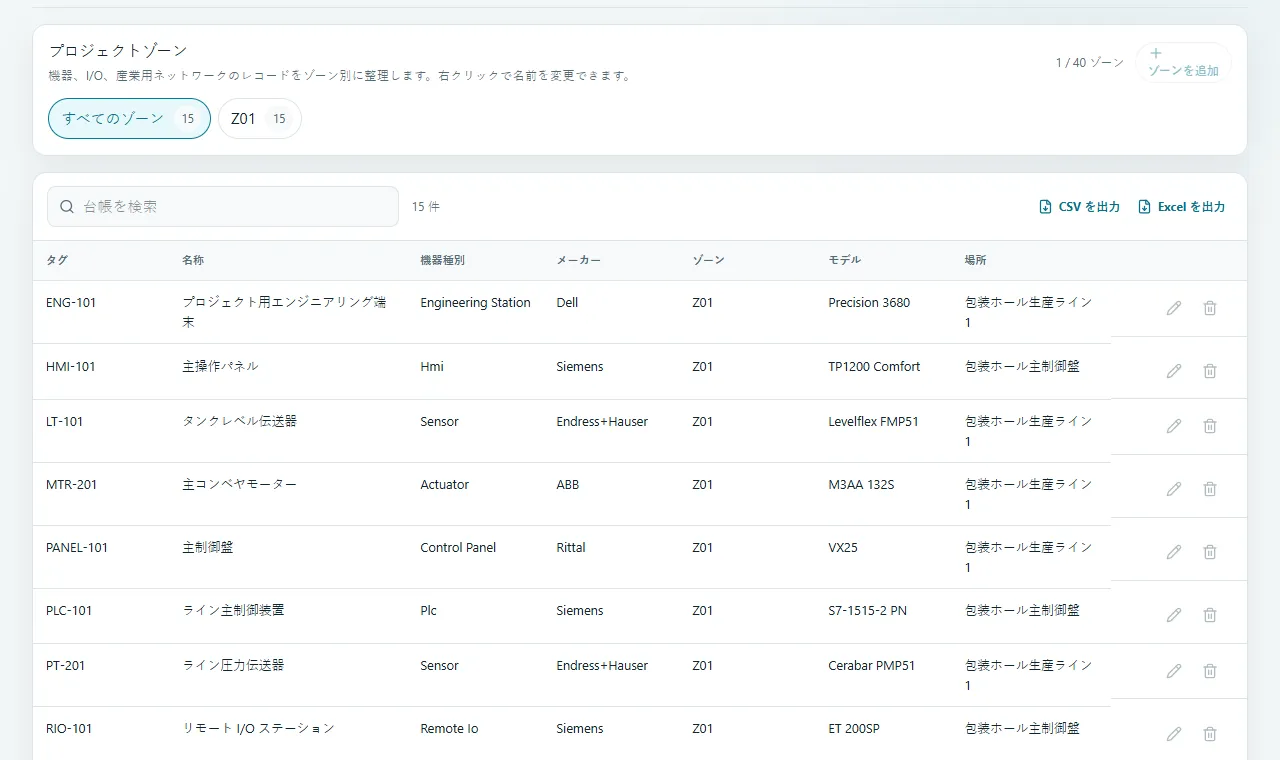The image size is (1280, 760).
Task: Delete the RIO-101 row
Action: (1210, 734)
